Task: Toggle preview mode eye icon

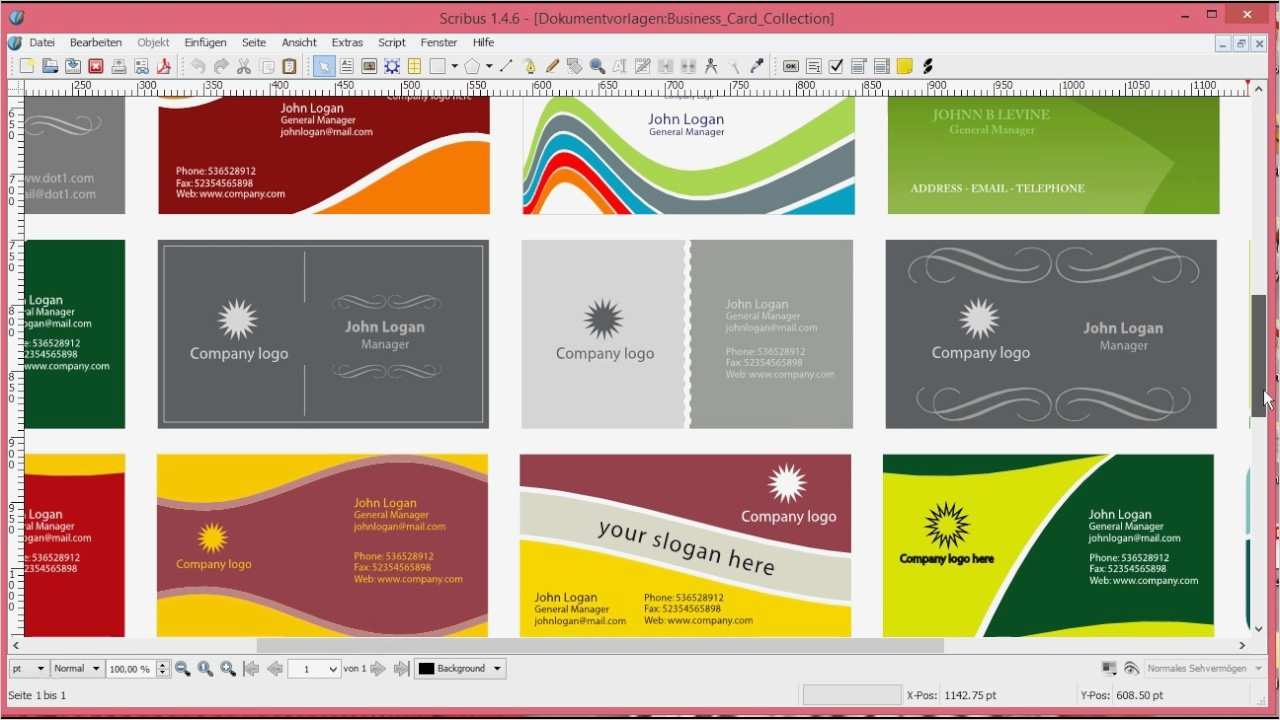Action: (x=1131, y=668)
